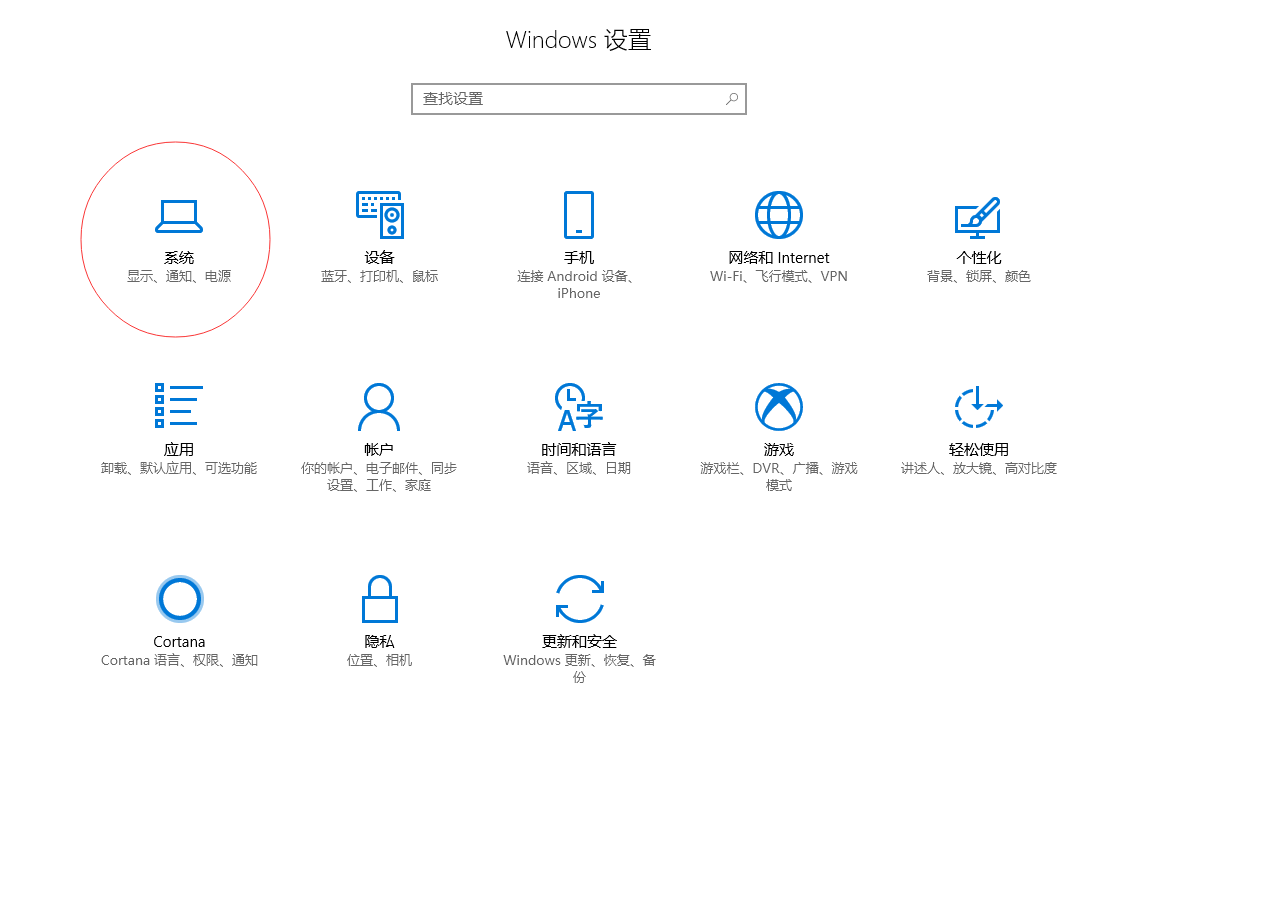
Task: Click the "设备" category title
Action: point(379,258)
